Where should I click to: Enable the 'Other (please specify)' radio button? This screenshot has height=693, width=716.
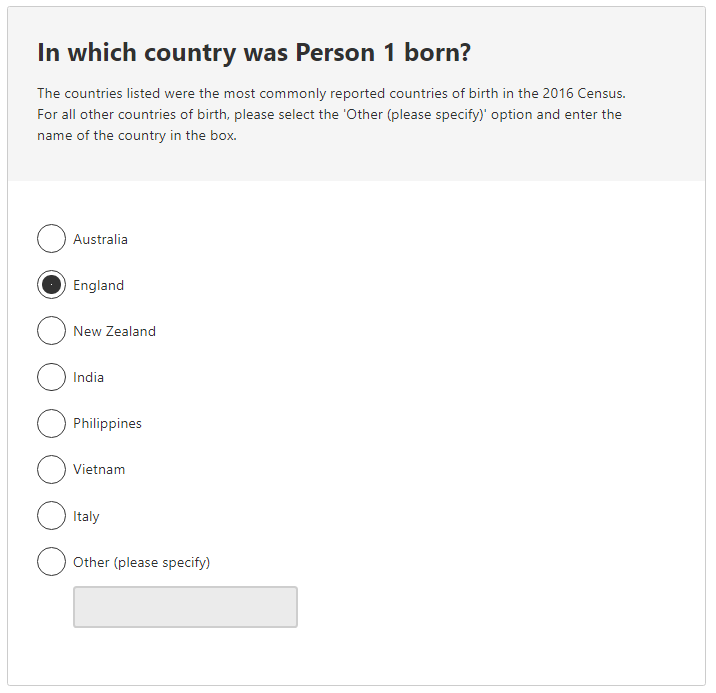click(51, 562)
